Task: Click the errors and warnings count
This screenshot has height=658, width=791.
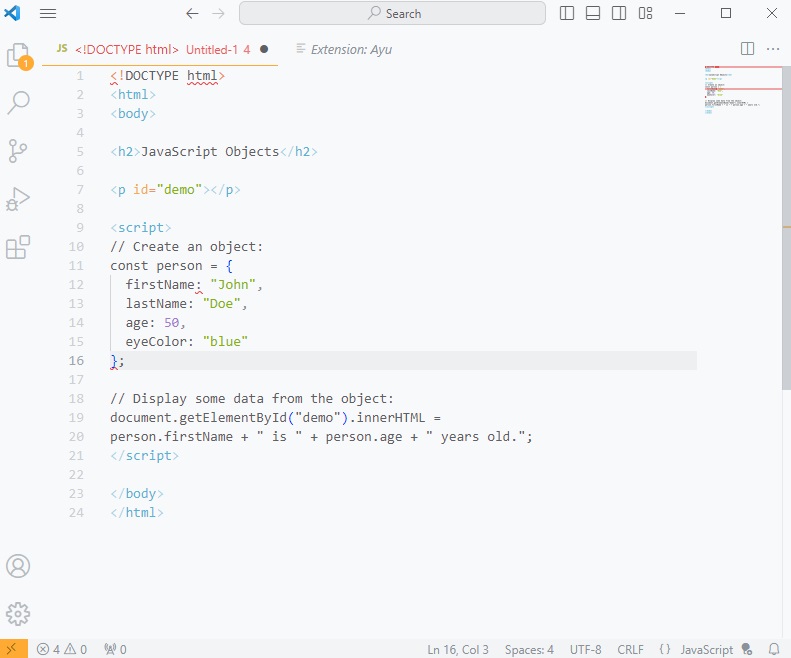Action: 62,649
